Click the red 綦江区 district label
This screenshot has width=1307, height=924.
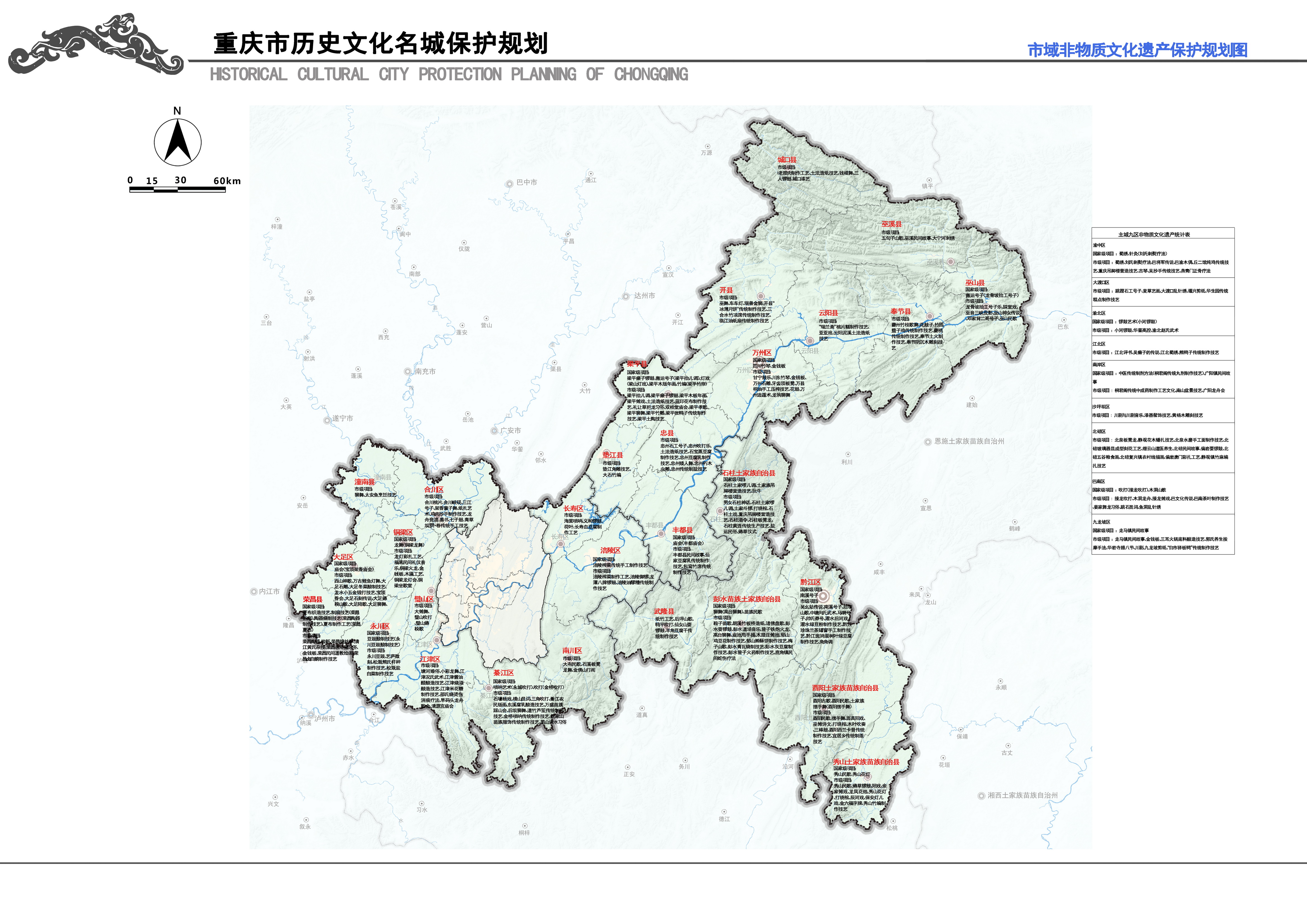click(x=503, y=673)
